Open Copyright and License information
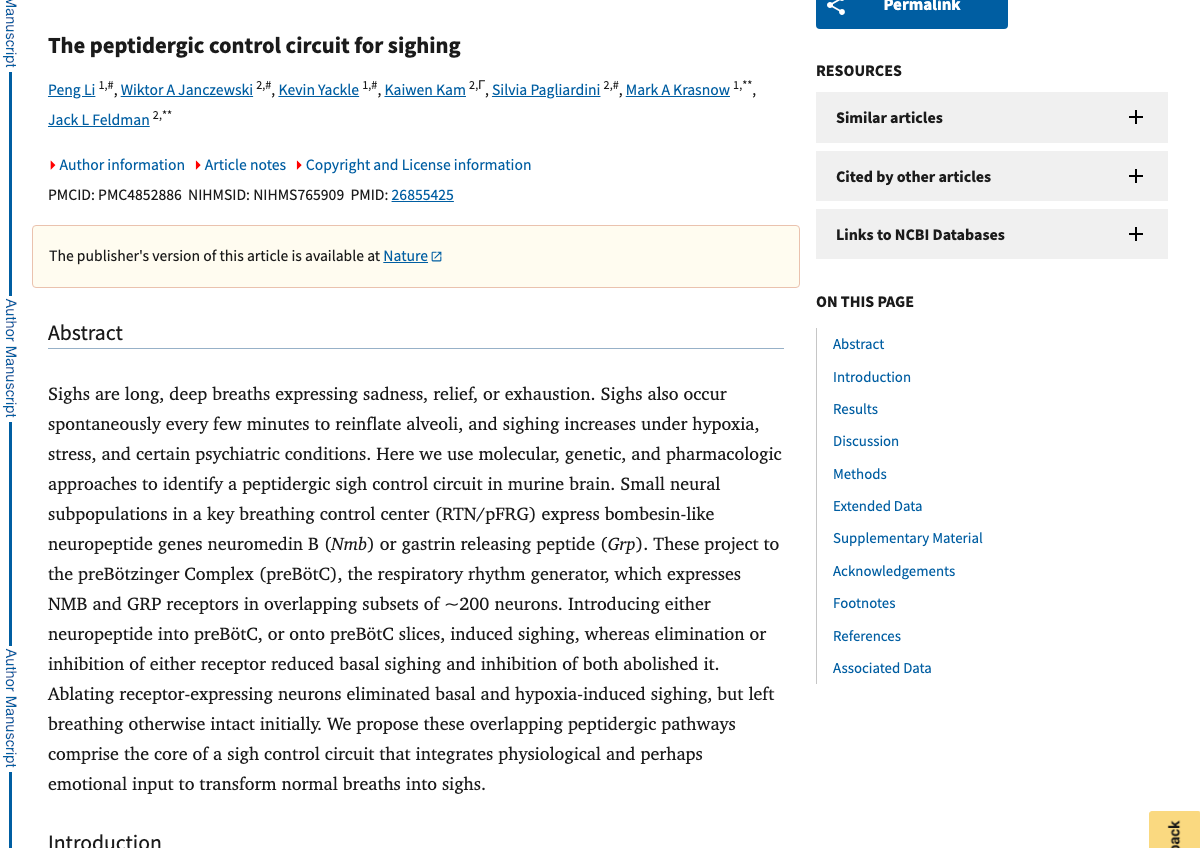1200x848 pixels. click(x=418, y=164)
